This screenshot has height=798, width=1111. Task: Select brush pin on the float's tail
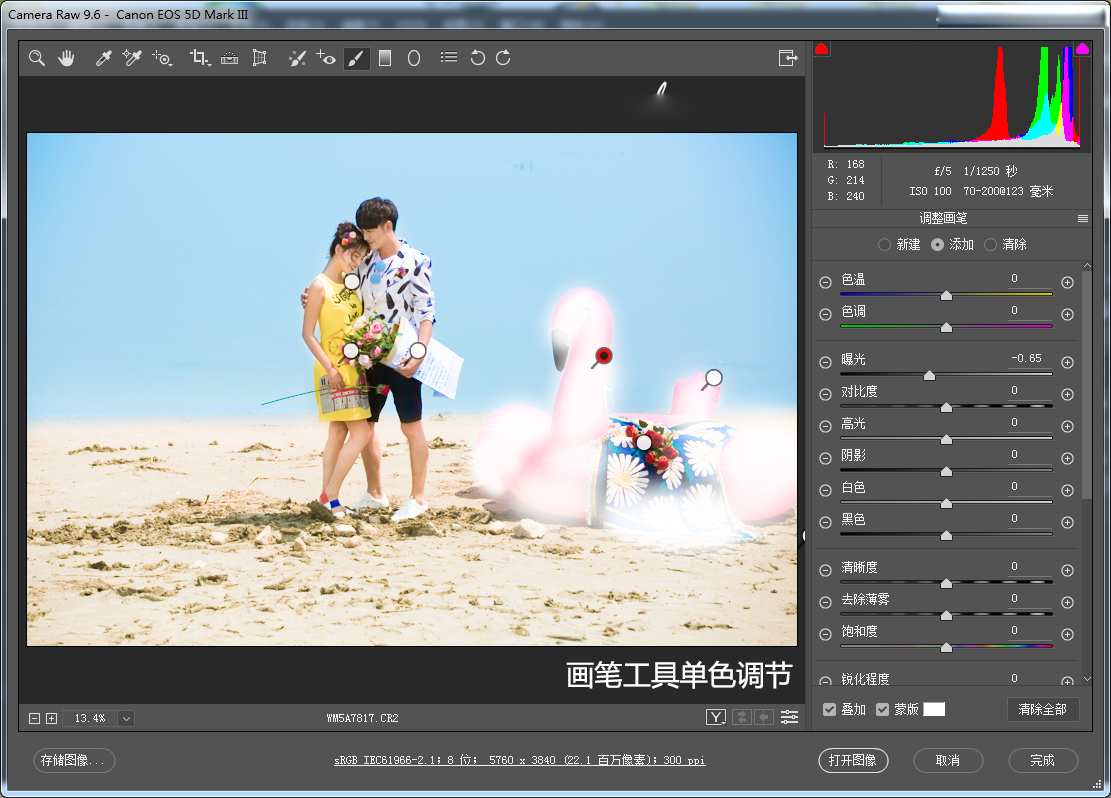pos(713,378)
